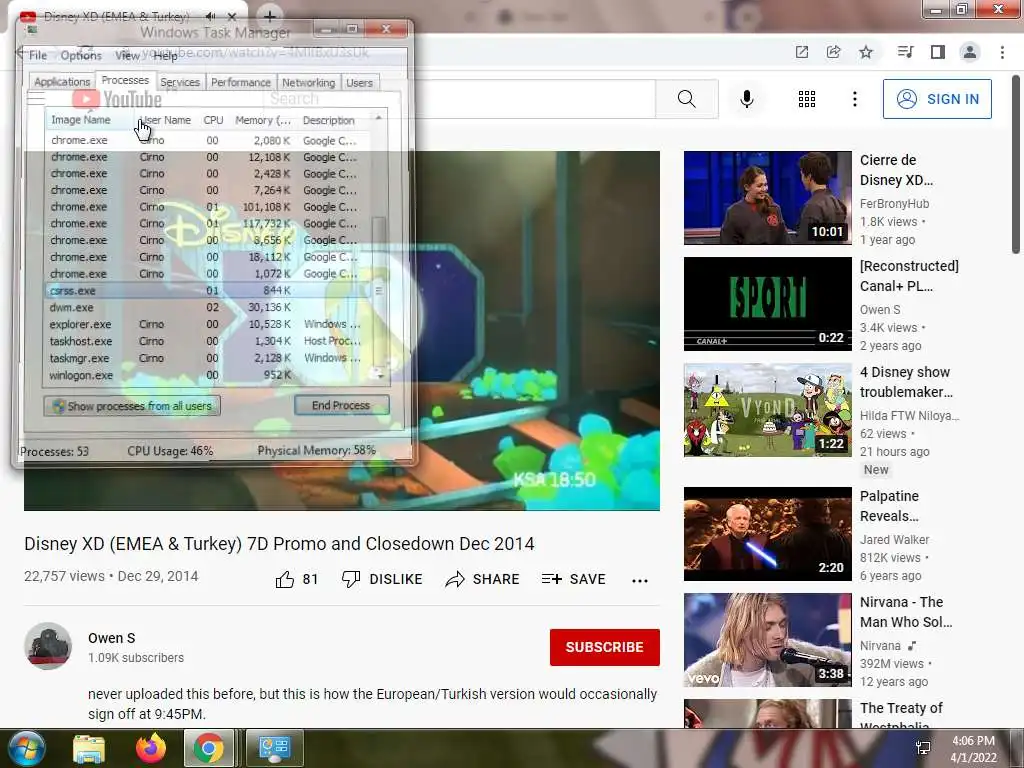Viewport: 1024px width, 768px height.
Task: Select the winlogon.exe process row
Action: 209,376
